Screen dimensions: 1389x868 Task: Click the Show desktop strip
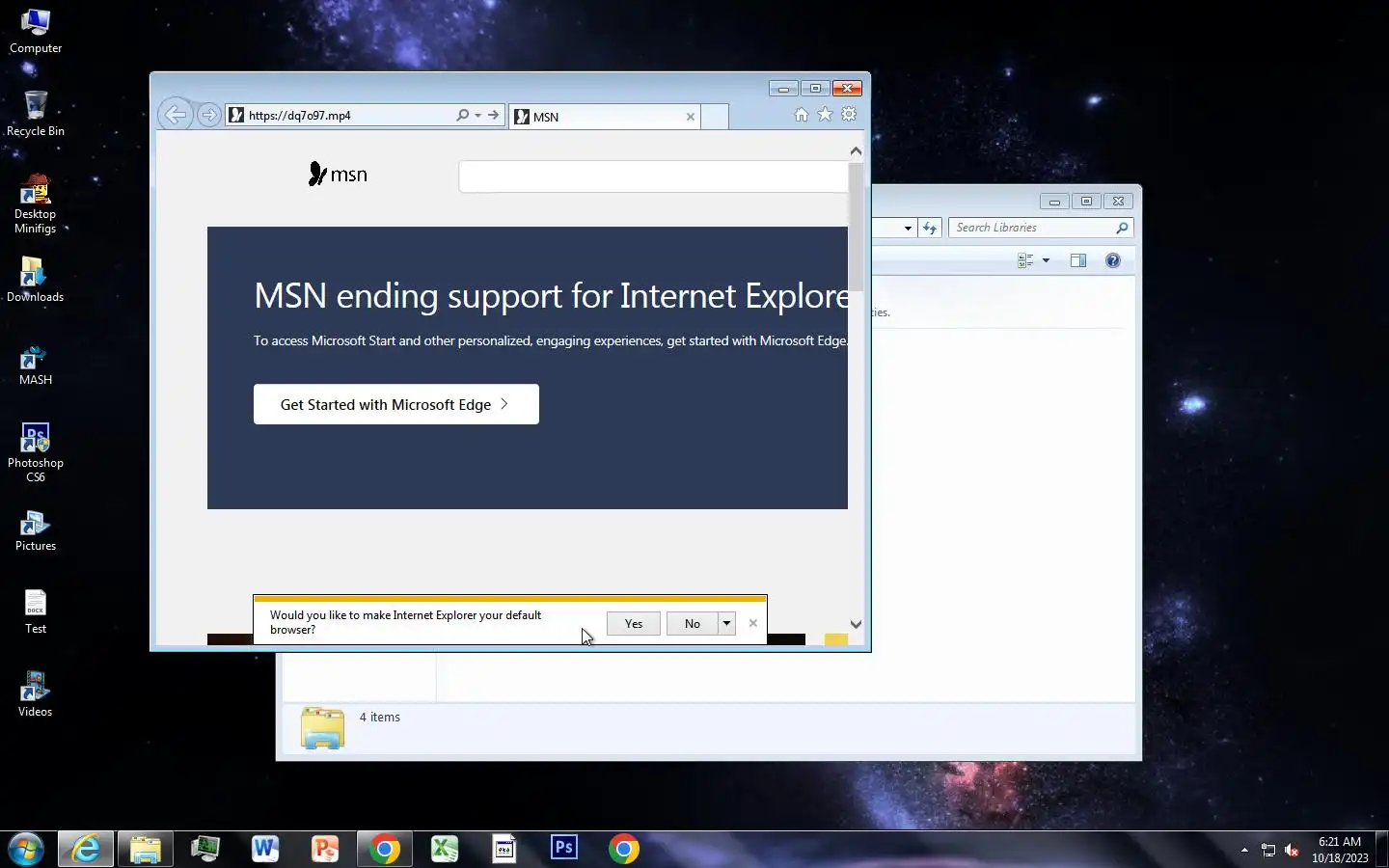pos(1382,850)
